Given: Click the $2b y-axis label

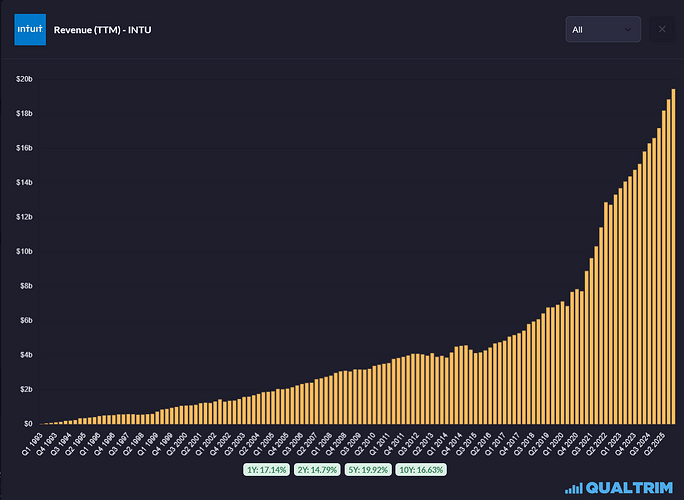Looking at the screenshot, I should pyautogui.click(x=26, y=389).
